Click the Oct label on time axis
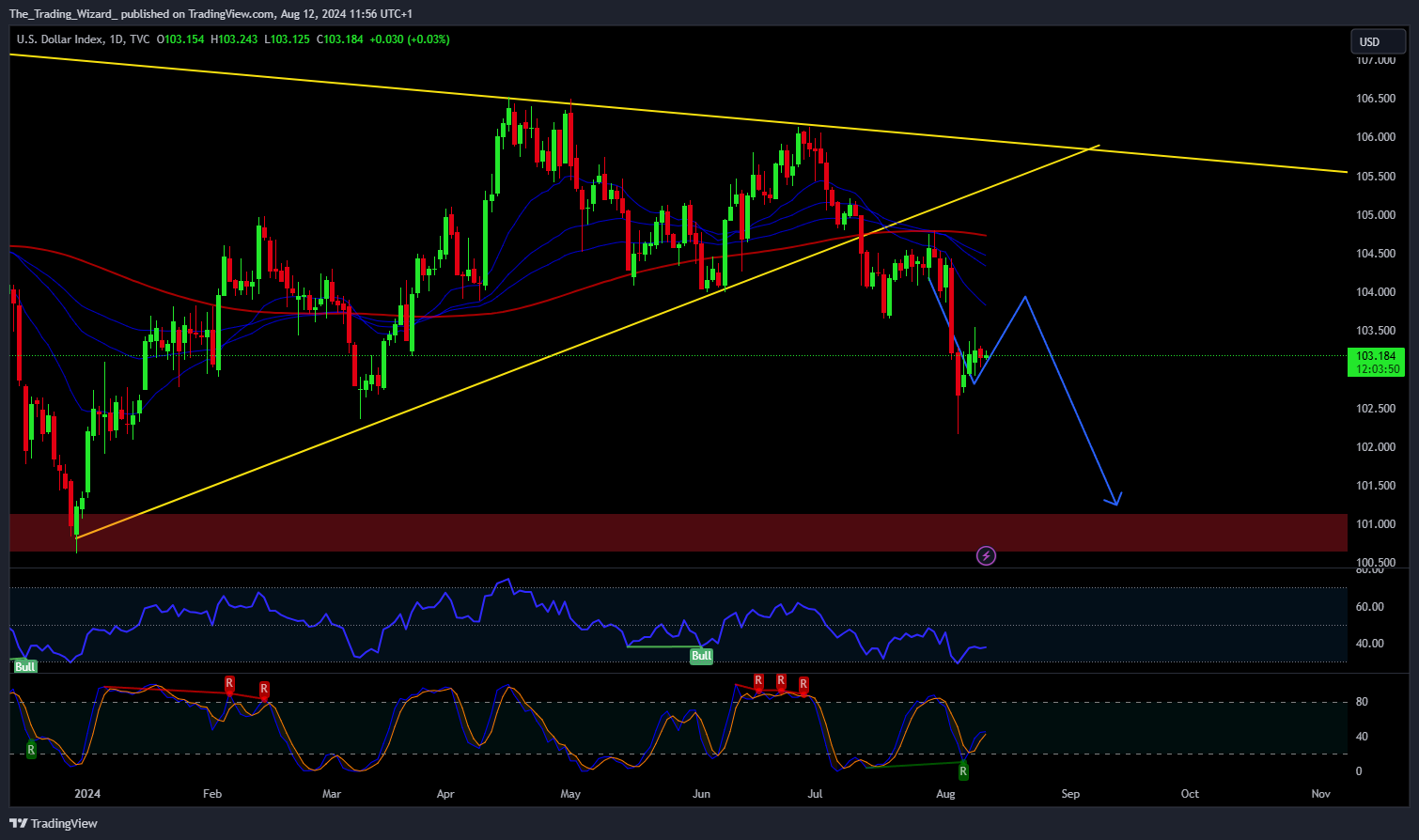Image resolution: width=1419 pixels, height=840 pixels. [1190, 794]
